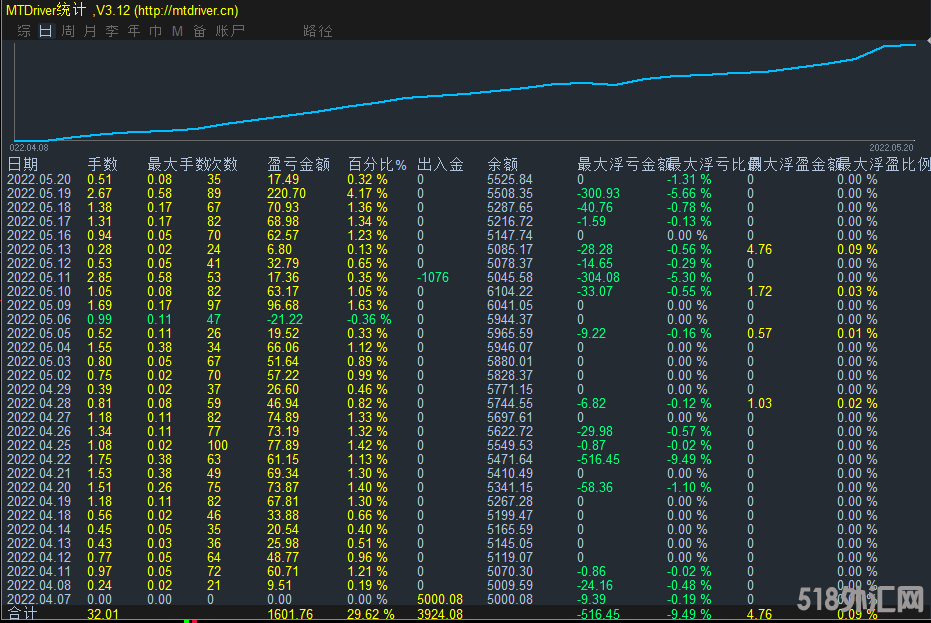
Task: Click the 合计 total row label
Action: (x=23, y=613)
